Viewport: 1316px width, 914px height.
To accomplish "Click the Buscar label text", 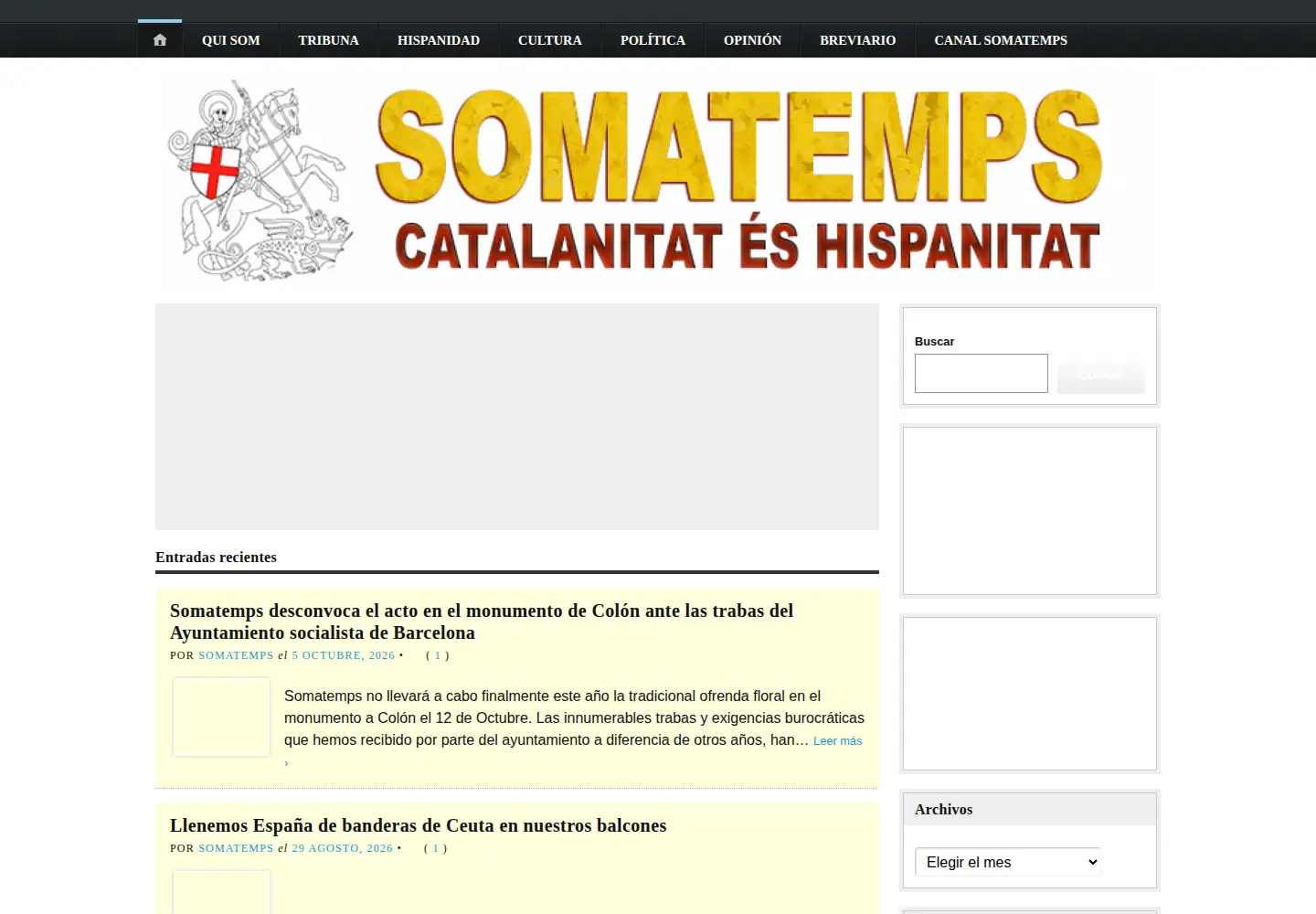I will tap(934, 341).
